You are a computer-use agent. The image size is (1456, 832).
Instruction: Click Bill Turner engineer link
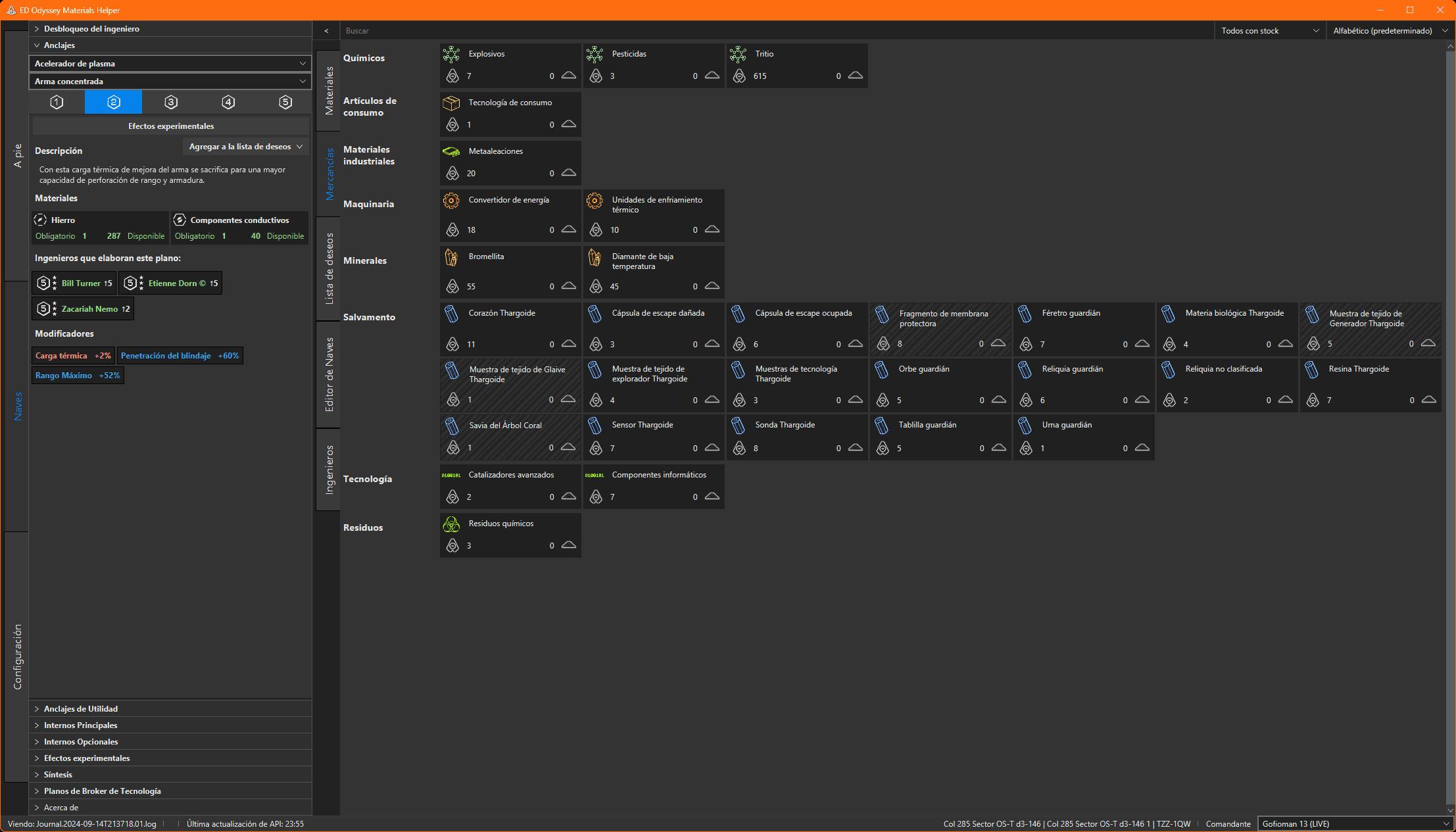[x=80, y=283]
